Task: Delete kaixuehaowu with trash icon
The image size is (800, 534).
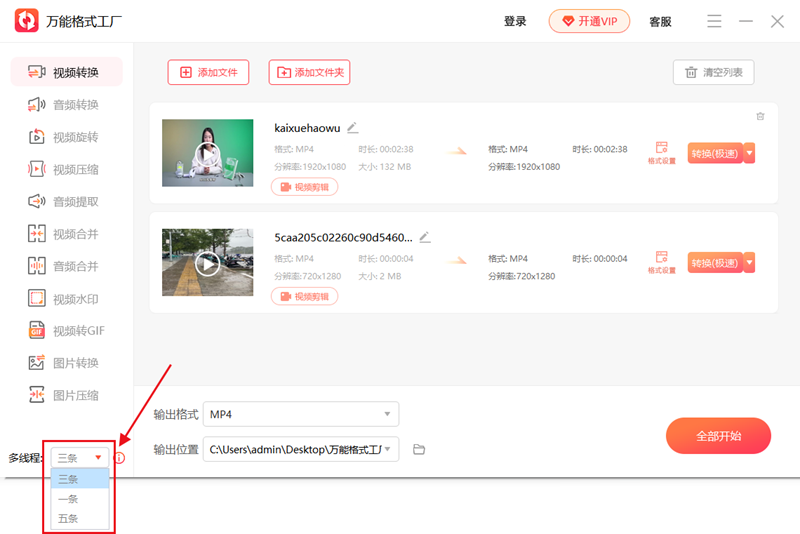Action: tap(760, 116)
